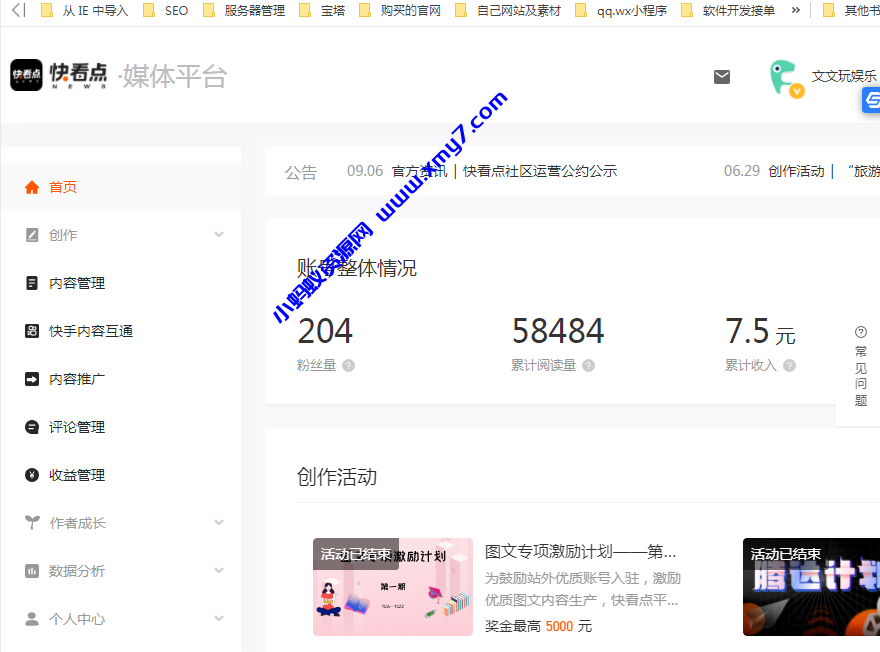Open the message envelope icon
Image resolution: width=880 pixels, height=652 pixels.
pos(721,76)
